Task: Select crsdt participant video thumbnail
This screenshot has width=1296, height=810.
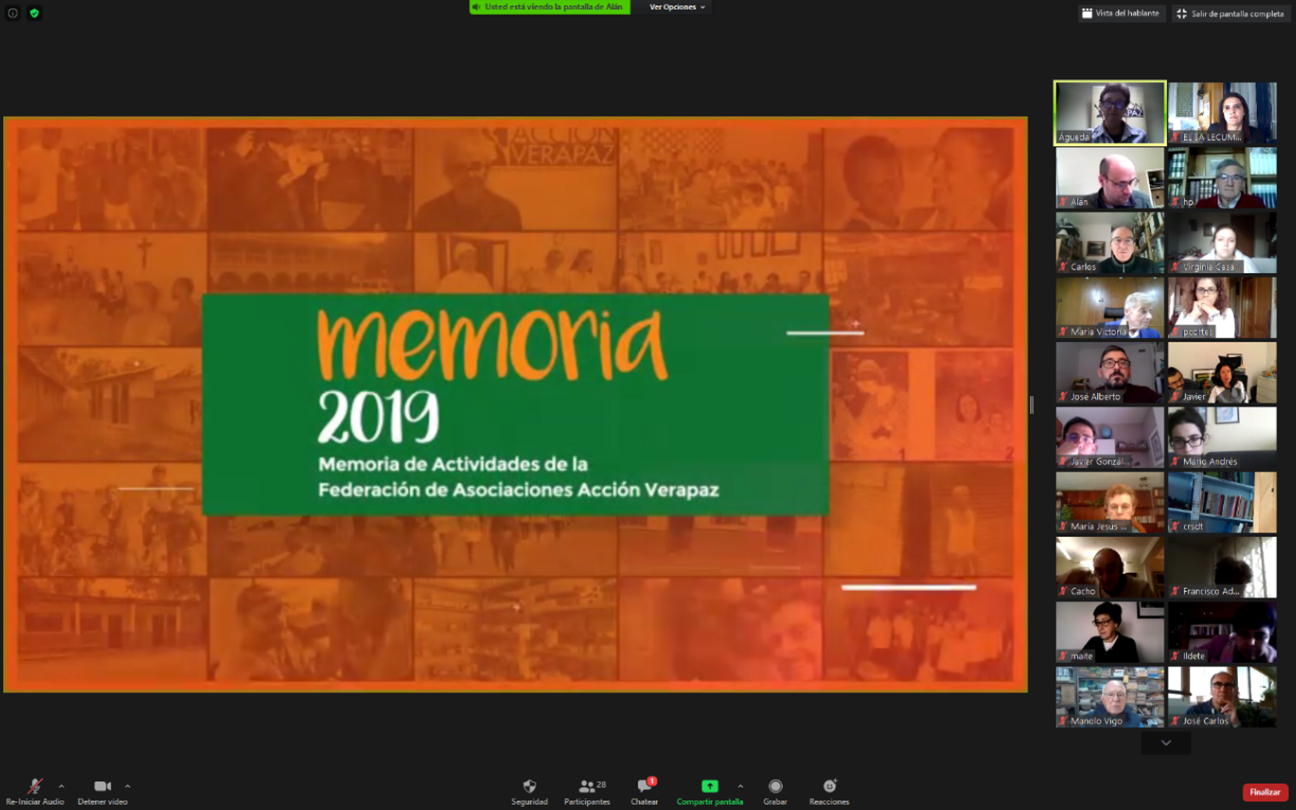Action: click(x=1222, y=503)
